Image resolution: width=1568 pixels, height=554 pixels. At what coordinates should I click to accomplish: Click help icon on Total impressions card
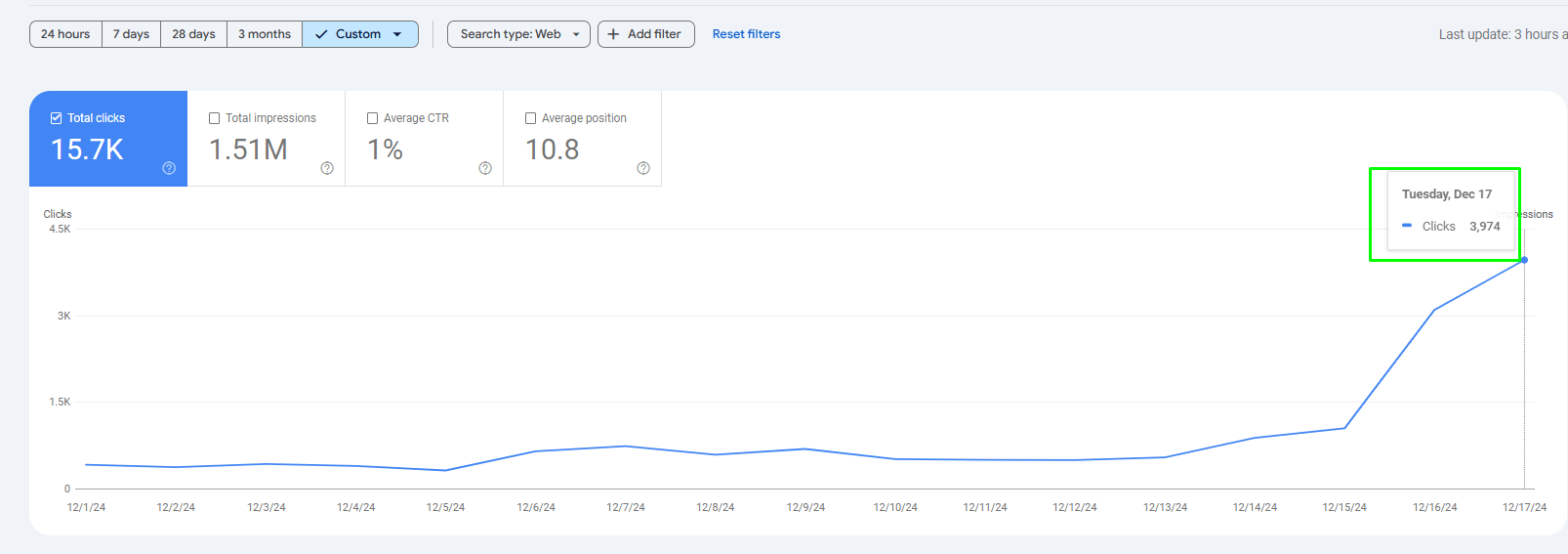point(327,168)
